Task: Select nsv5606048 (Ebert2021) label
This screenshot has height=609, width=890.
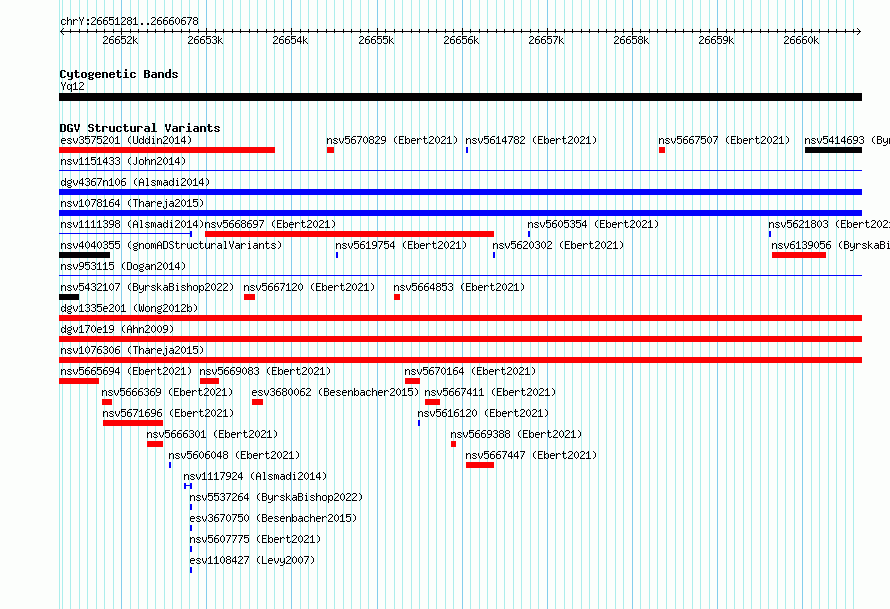Action: click(234, 455)
